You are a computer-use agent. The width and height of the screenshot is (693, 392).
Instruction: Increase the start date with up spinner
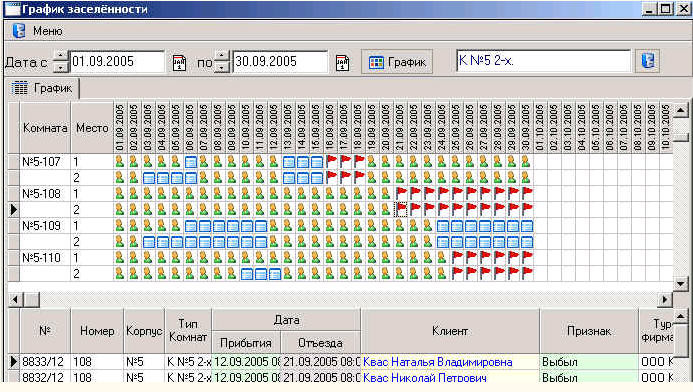(x=61, y=56)
